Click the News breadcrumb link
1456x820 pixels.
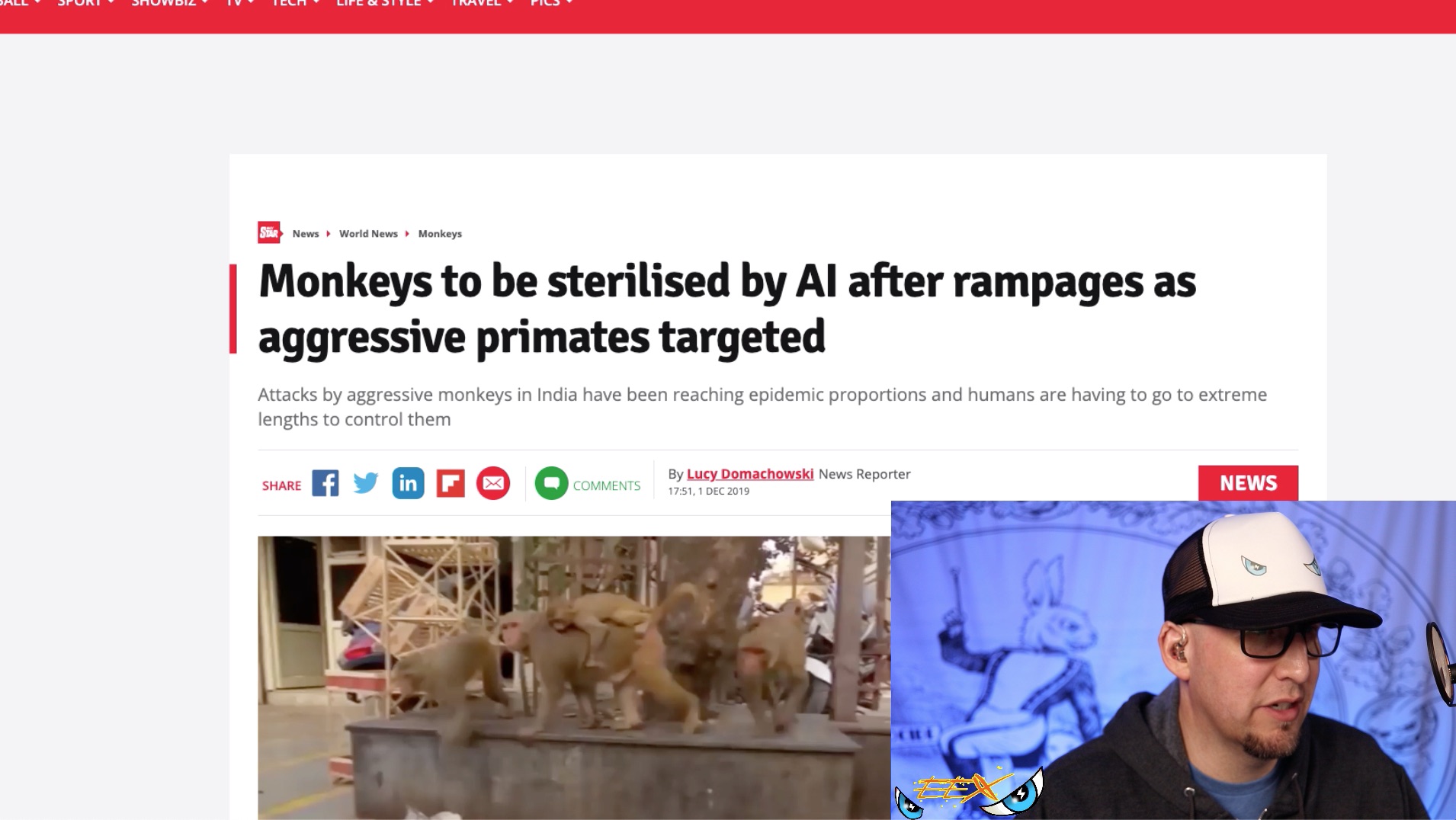click(306, 233)
